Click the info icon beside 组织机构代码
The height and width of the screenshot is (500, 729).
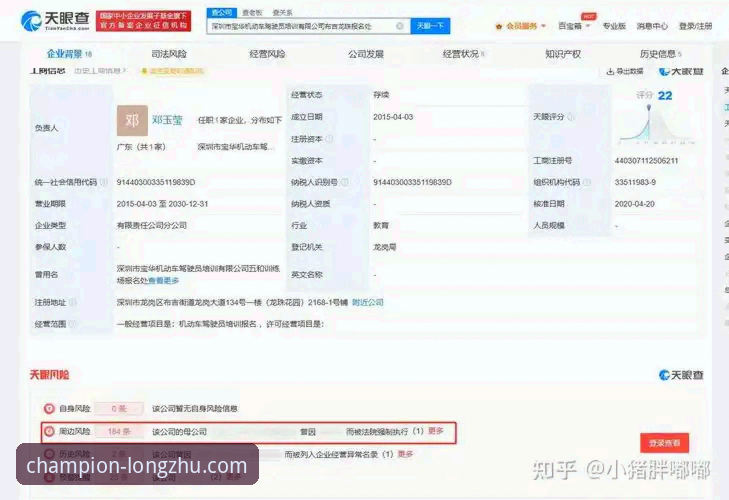click(x=587, y=182)
